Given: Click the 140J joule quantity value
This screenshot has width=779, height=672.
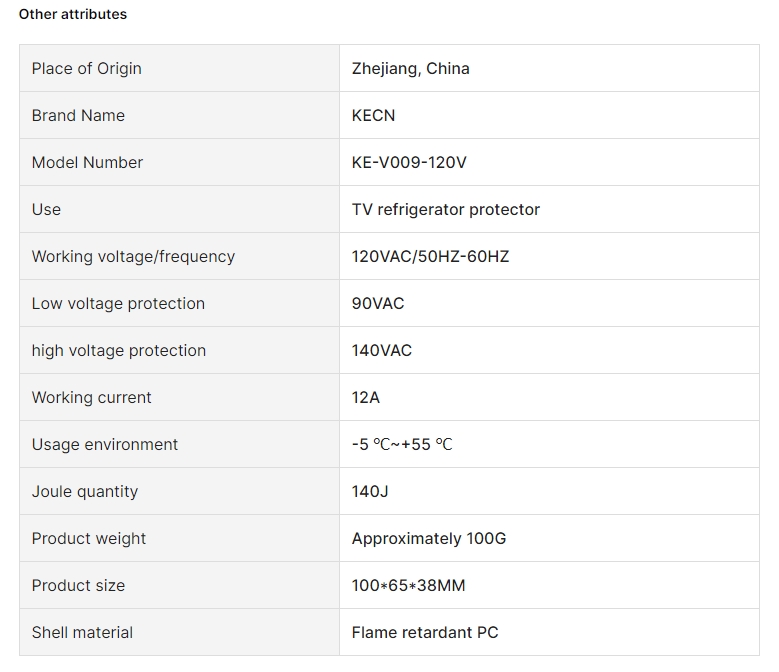Looking at the screenshot, I should [370, 492].
